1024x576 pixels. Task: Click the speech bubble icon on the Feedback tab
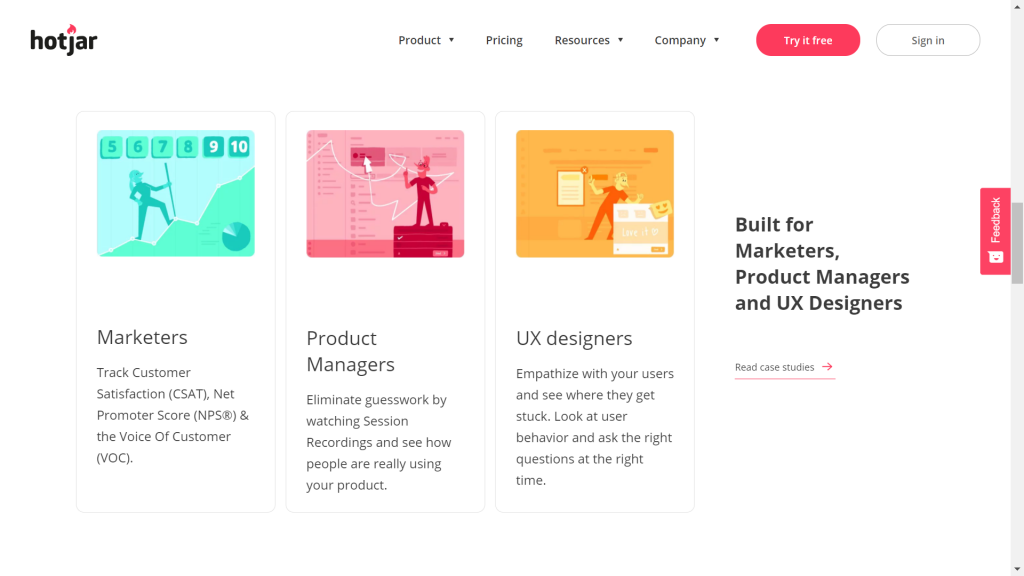995,257
